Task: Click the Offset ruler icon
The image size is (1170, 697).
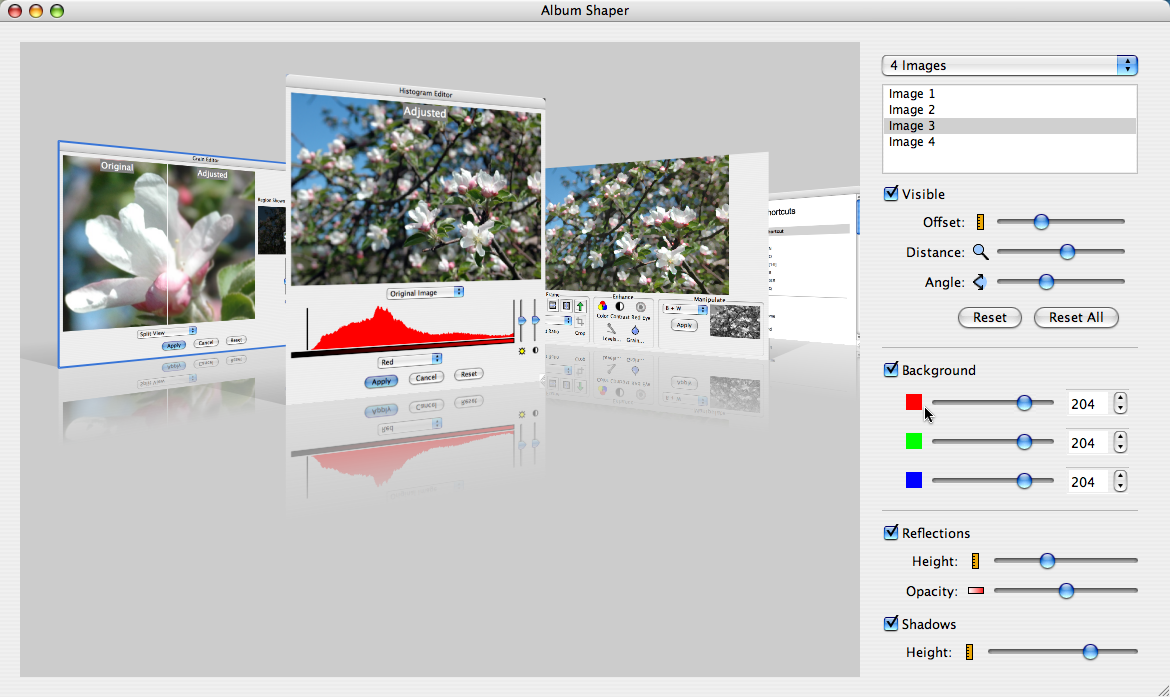Action: click(x=980, y=222)
